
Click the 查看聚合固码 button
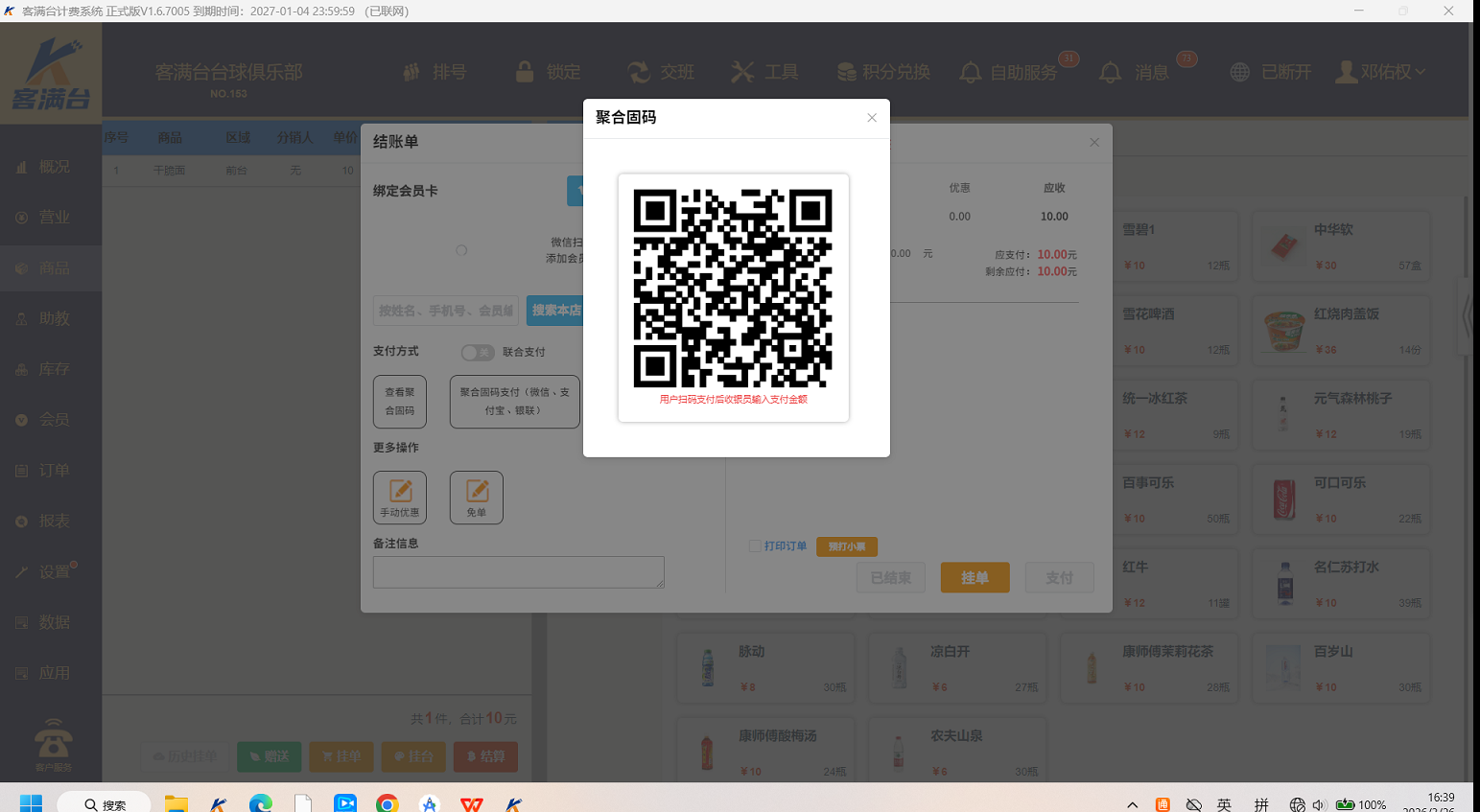click(x=400, y=401)
